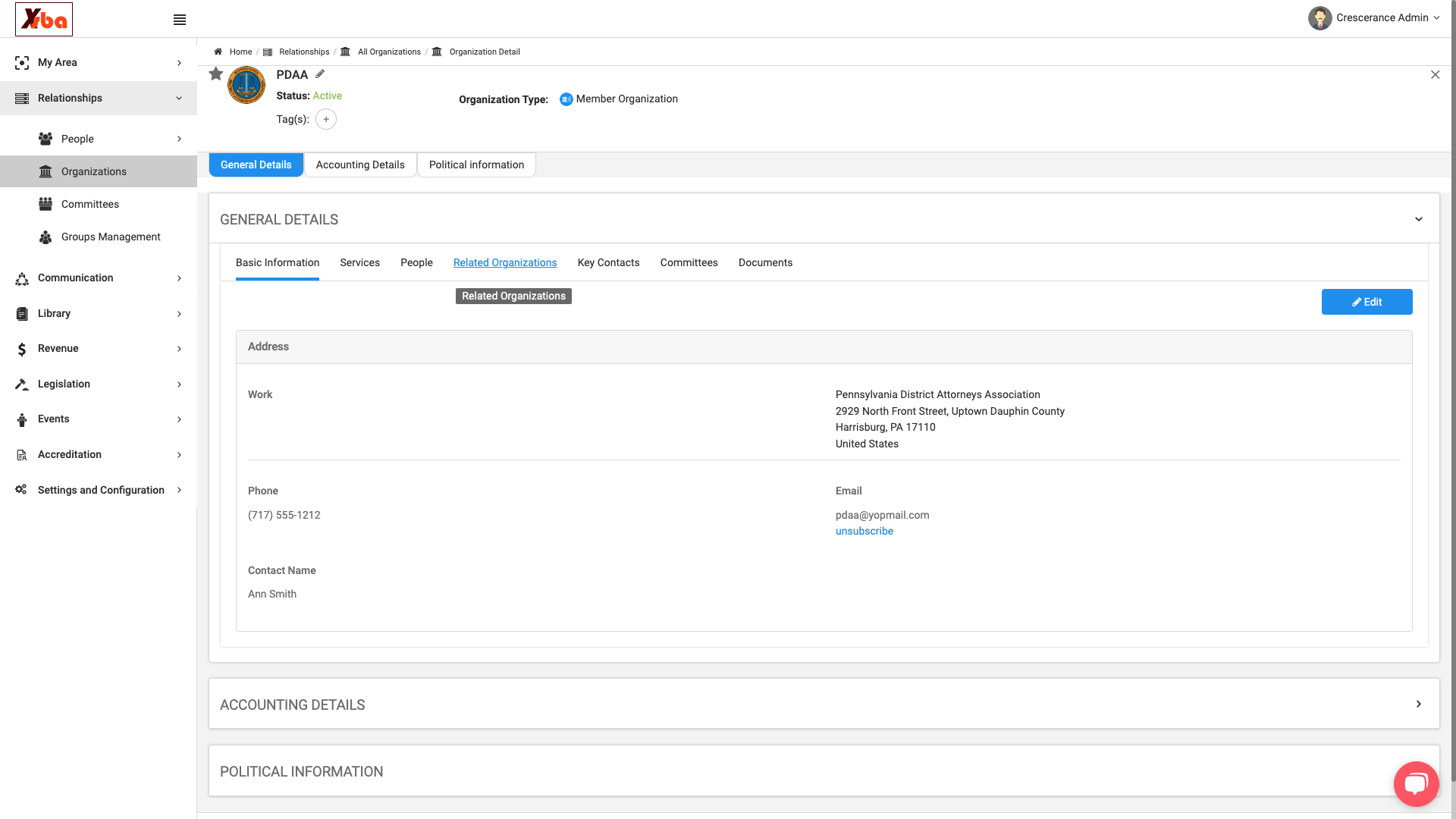The width and height of the screenshot is (1456, 819).
Task: Click the Xba logo
Action: click(x=44, y=19)
